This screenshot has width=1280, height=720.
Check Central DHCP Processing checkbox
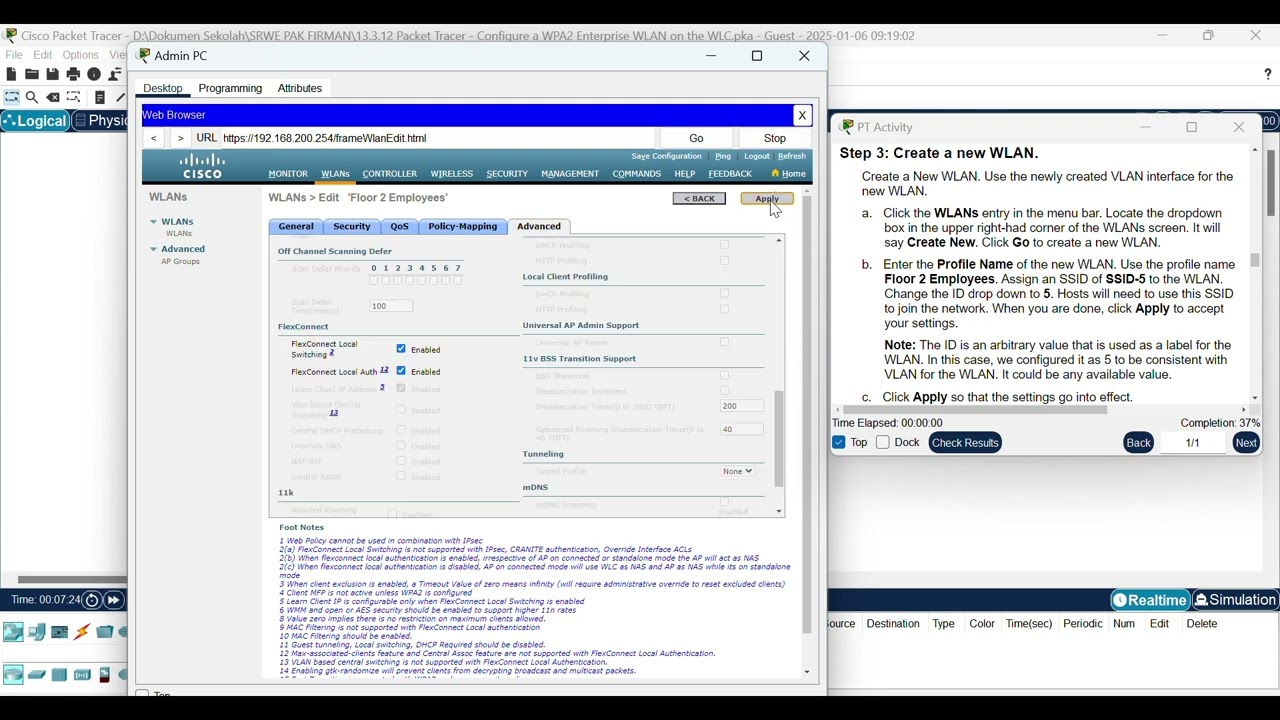click(x=401, y=430)
